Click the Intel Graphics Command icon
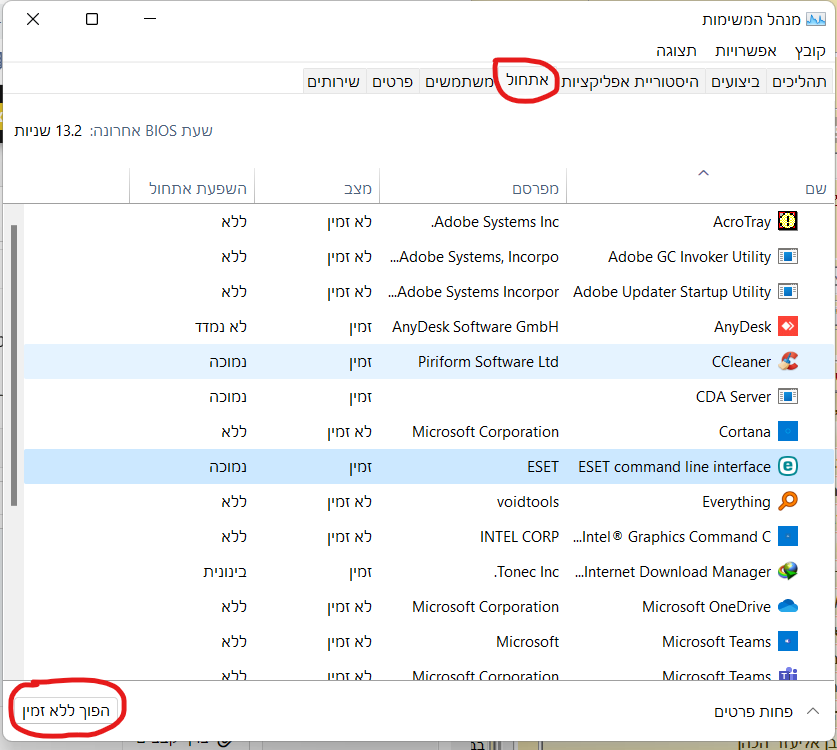 point(787,536)
